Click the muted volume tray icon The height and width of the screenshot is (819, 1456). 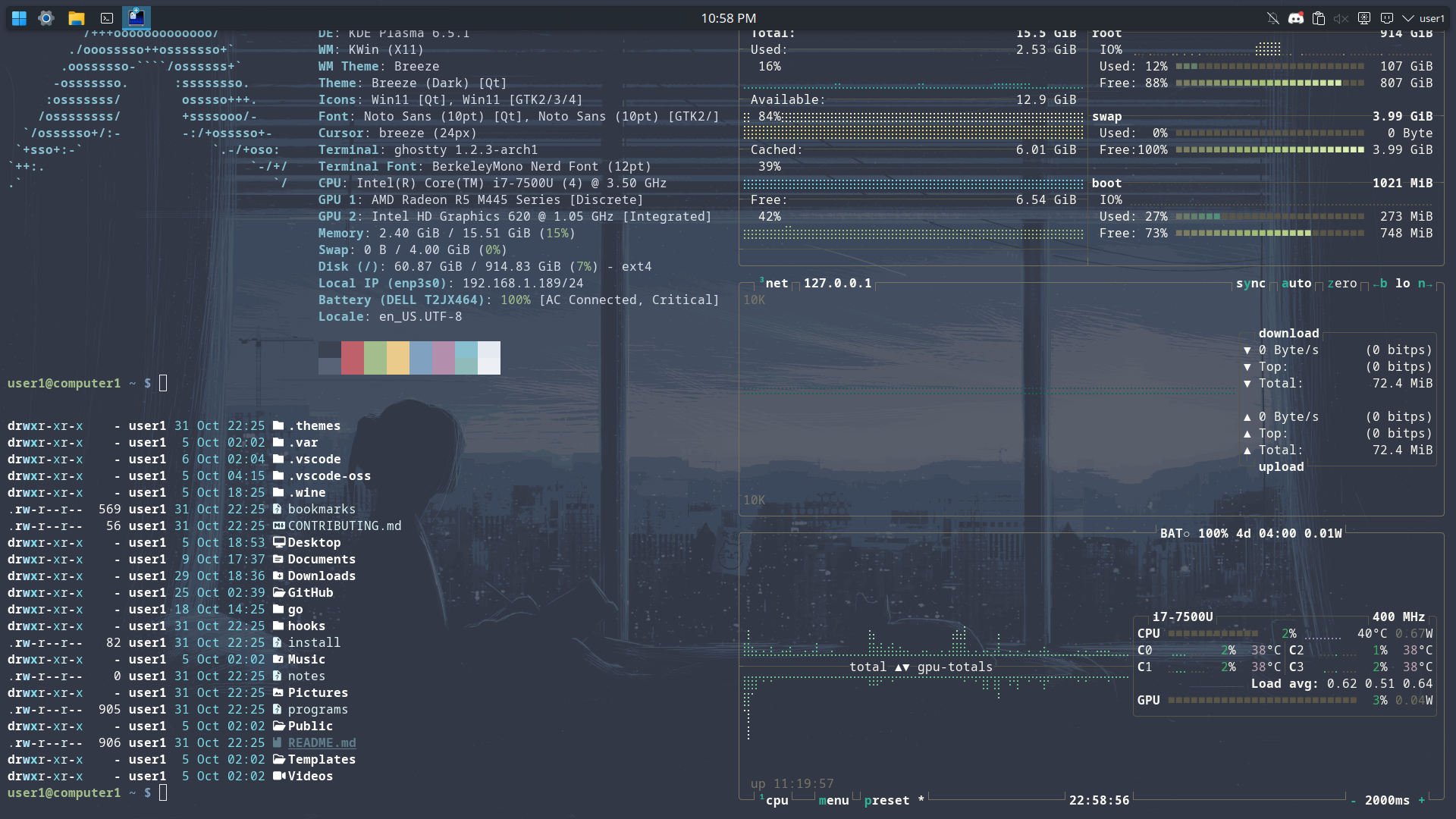click(x=1341, y=18)
